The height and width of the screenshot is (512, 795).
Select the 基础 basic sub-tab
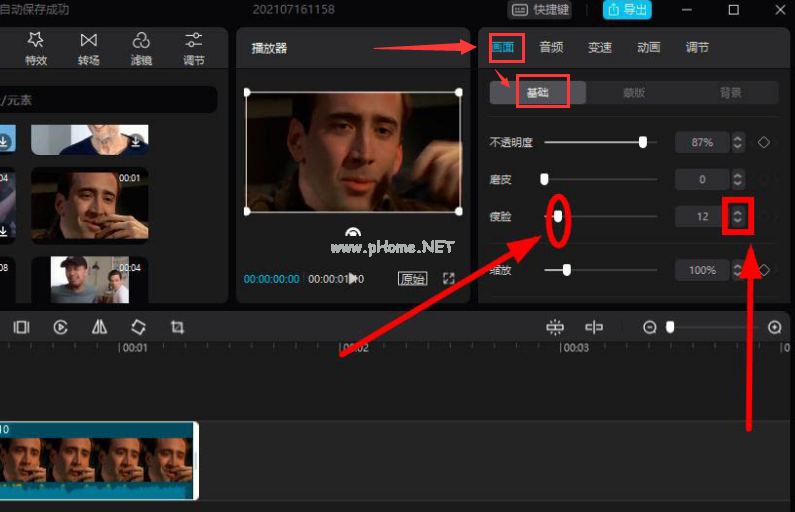(537, 93)
